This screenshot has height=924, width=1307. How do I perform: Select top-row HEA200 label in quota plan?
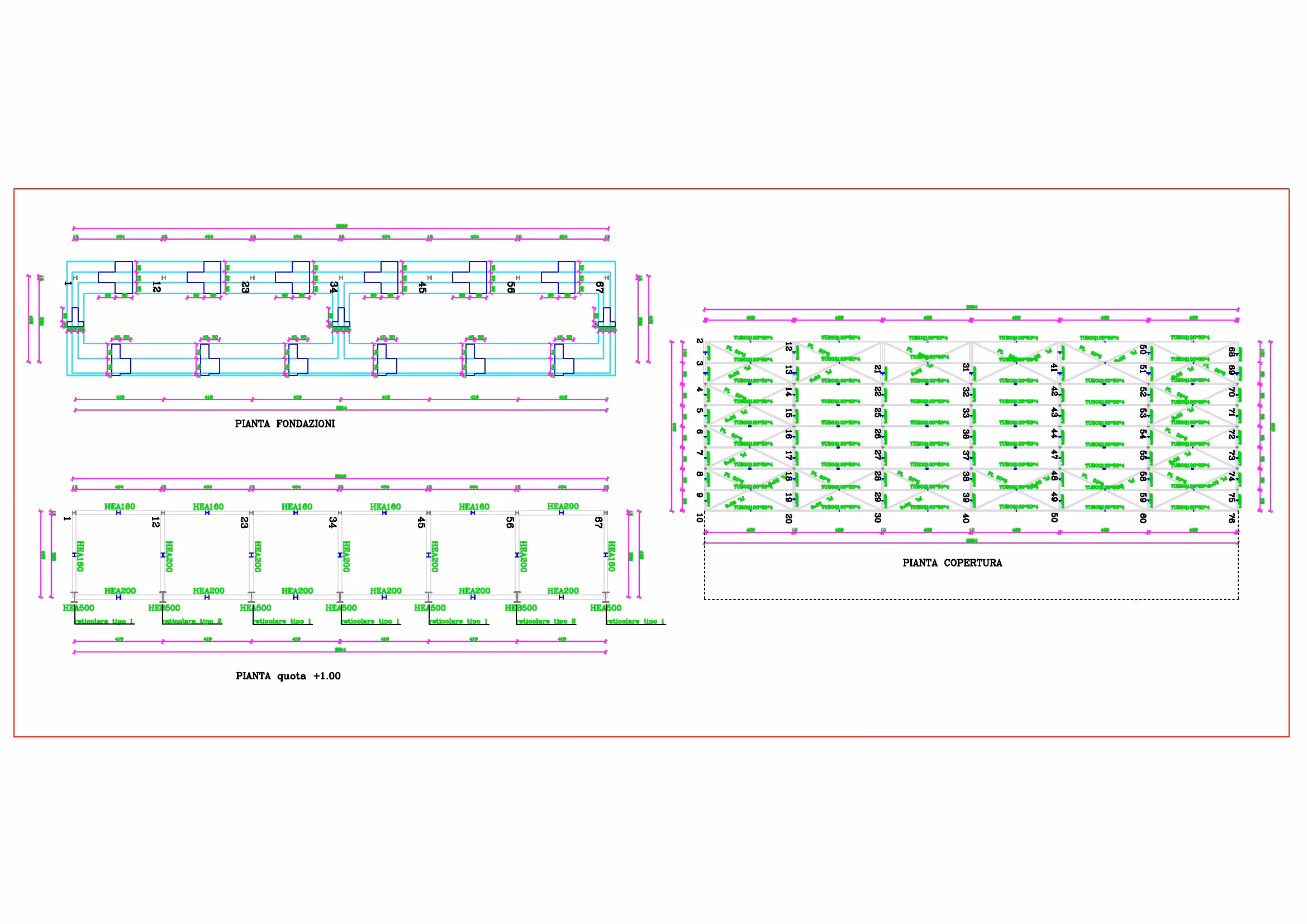[x=563, y=506]
